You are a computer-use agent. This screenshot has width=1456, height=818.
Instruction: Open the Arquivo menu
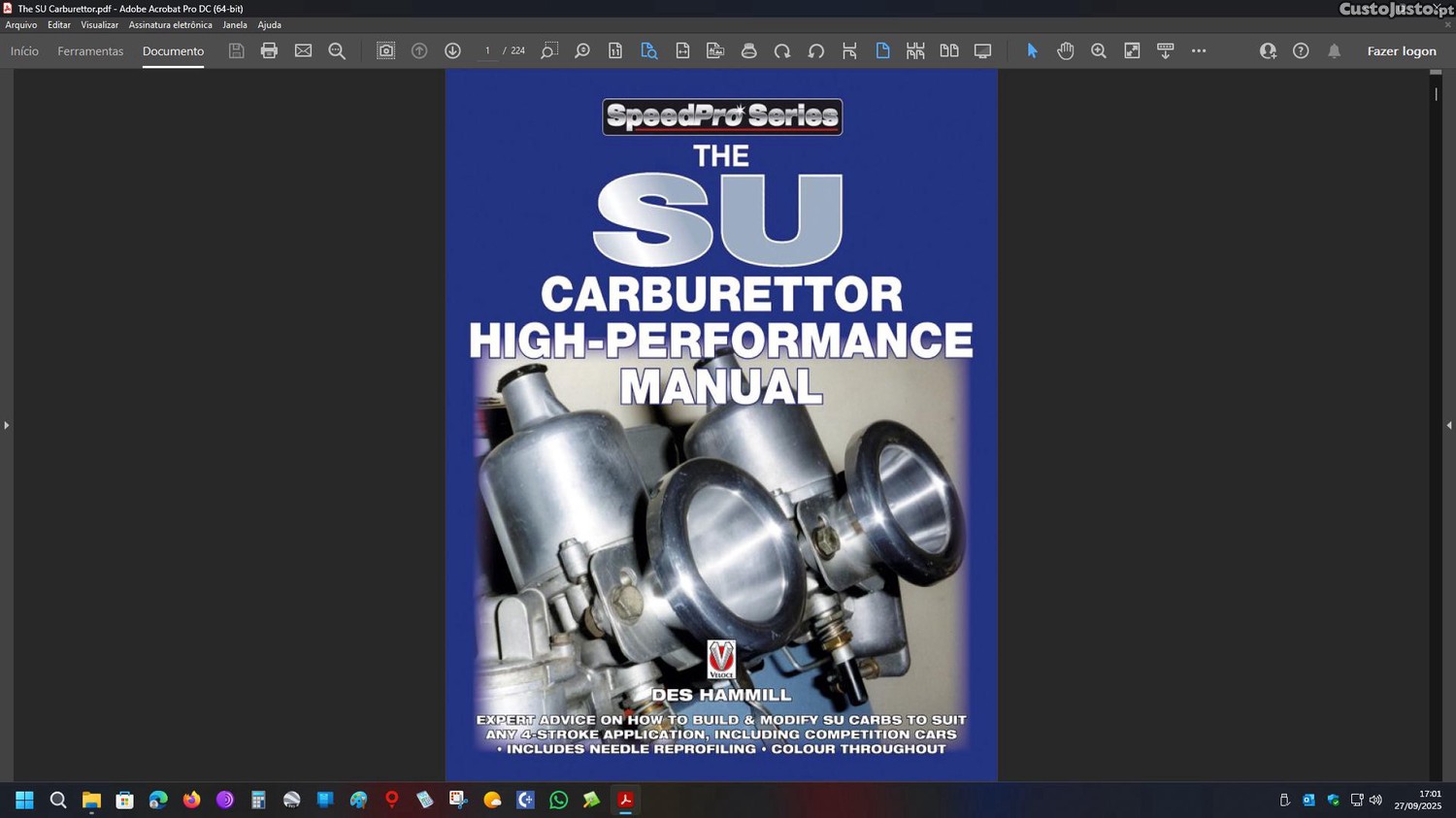coord(21,25)
